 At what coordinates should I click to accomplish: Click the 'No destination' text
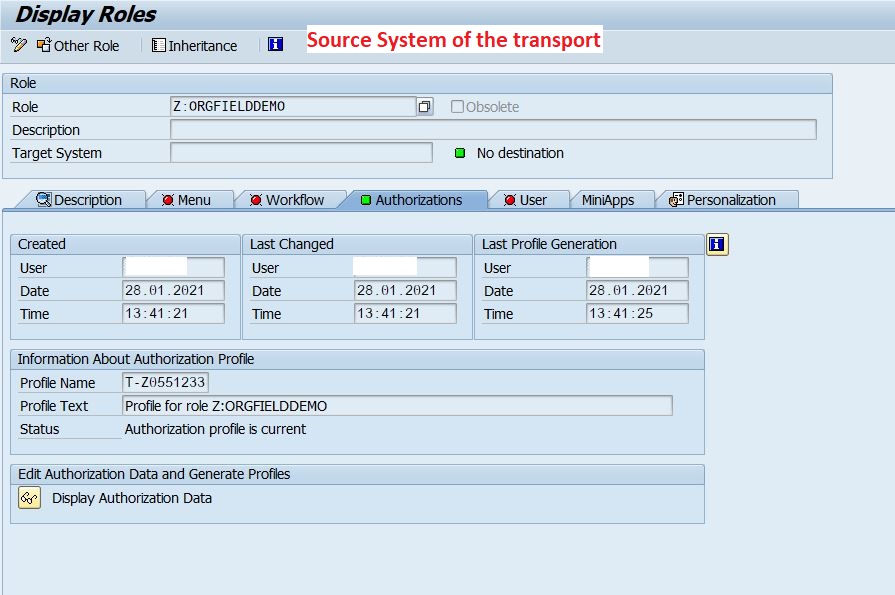(x=520, y=153)
